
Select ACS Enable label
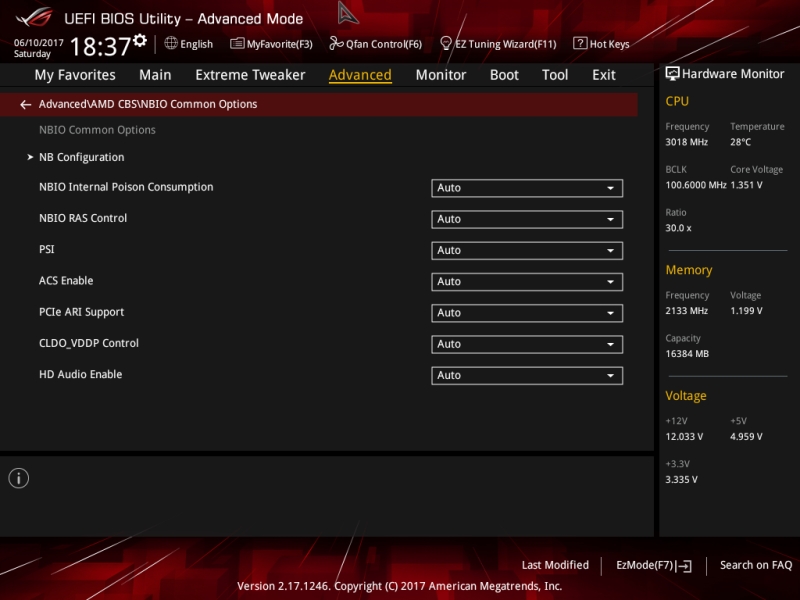(66, 281)
